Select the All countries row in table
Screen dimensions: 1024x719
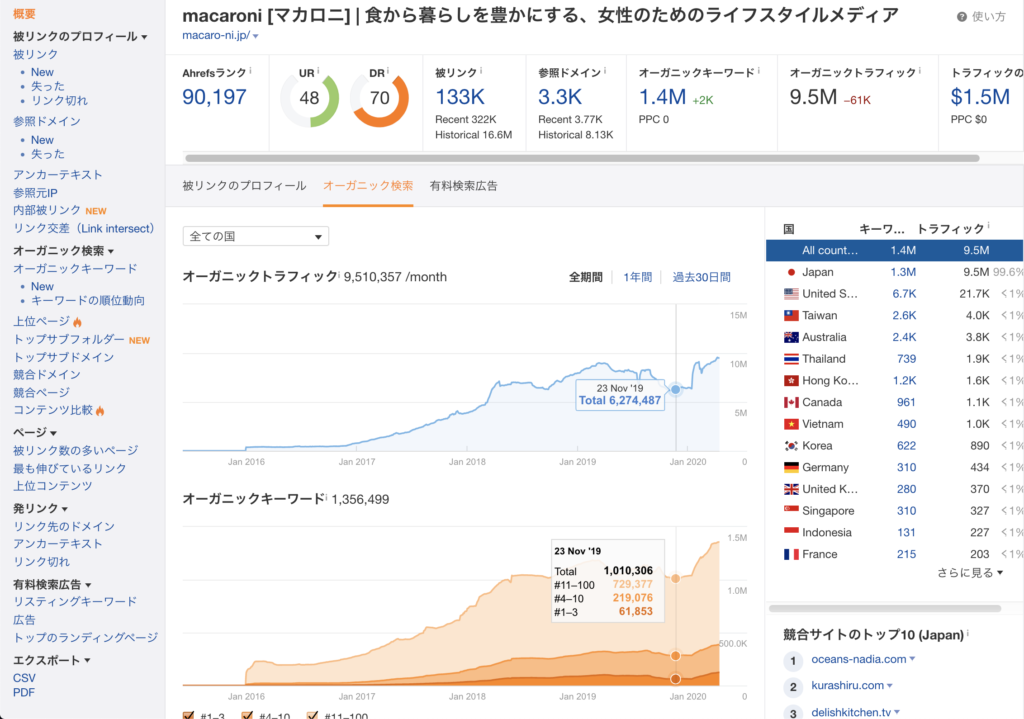(894, 250)
